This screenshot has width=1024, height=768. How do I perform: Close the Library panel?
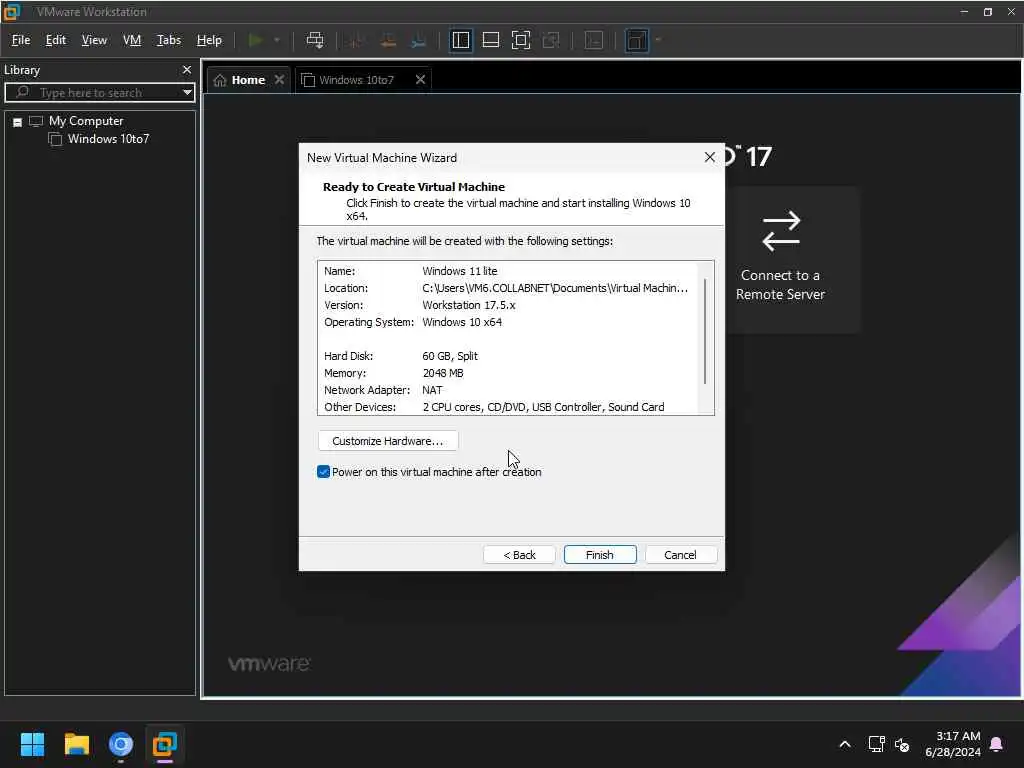point(187,69)
